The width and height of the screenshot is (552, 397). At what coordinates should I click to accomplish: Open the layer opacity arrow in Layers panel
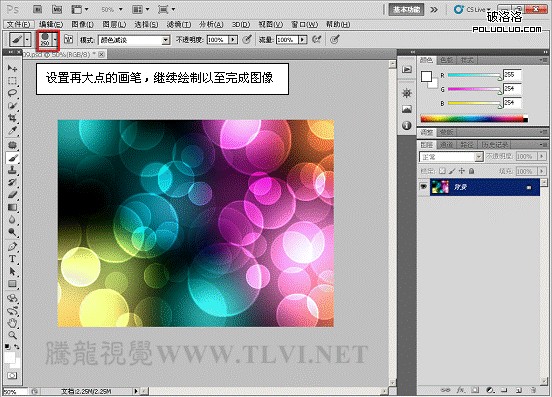[x=542, y=156]
